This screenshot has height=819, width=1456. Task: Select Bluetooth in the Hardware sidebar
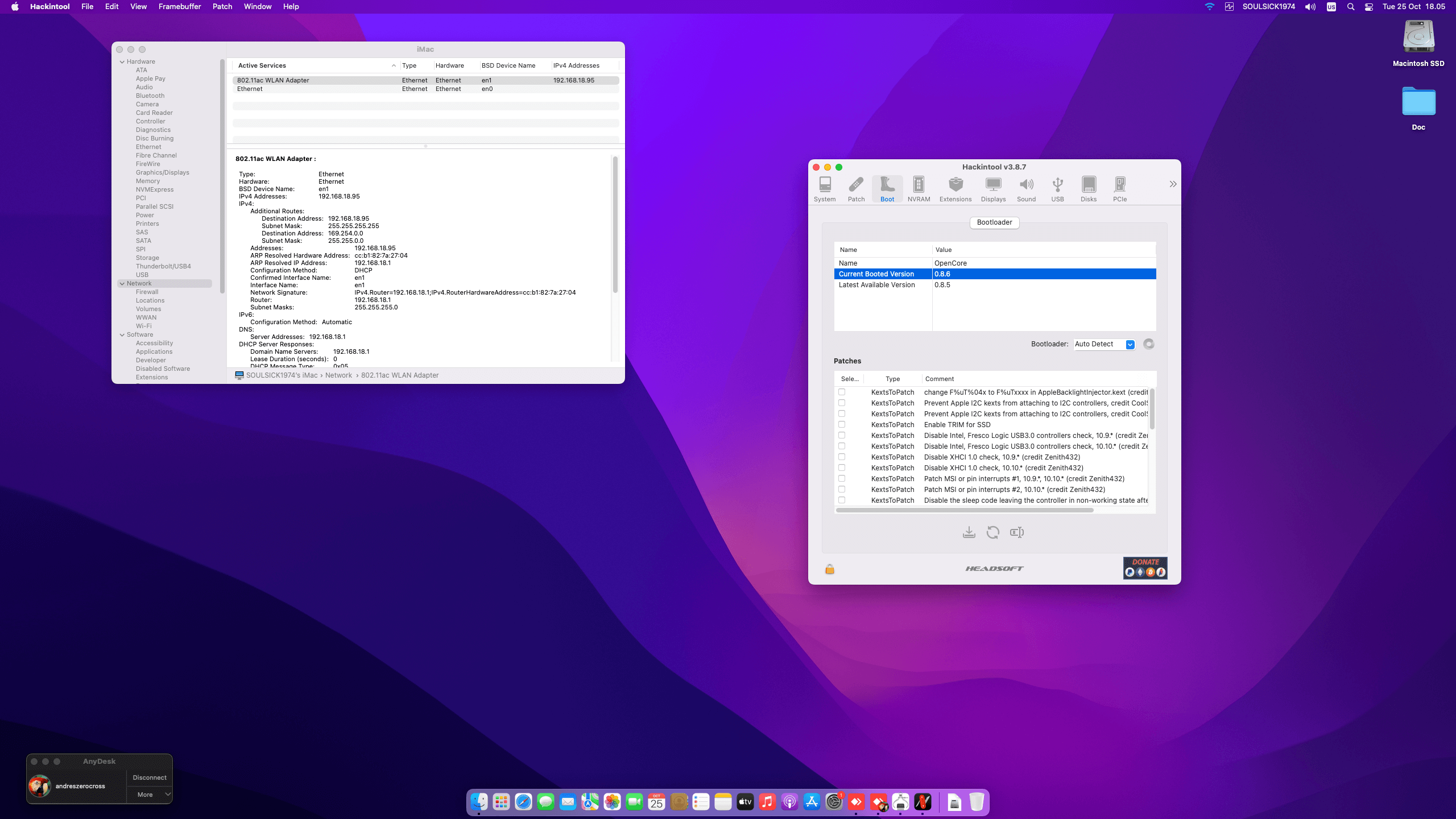coord(150,96)
